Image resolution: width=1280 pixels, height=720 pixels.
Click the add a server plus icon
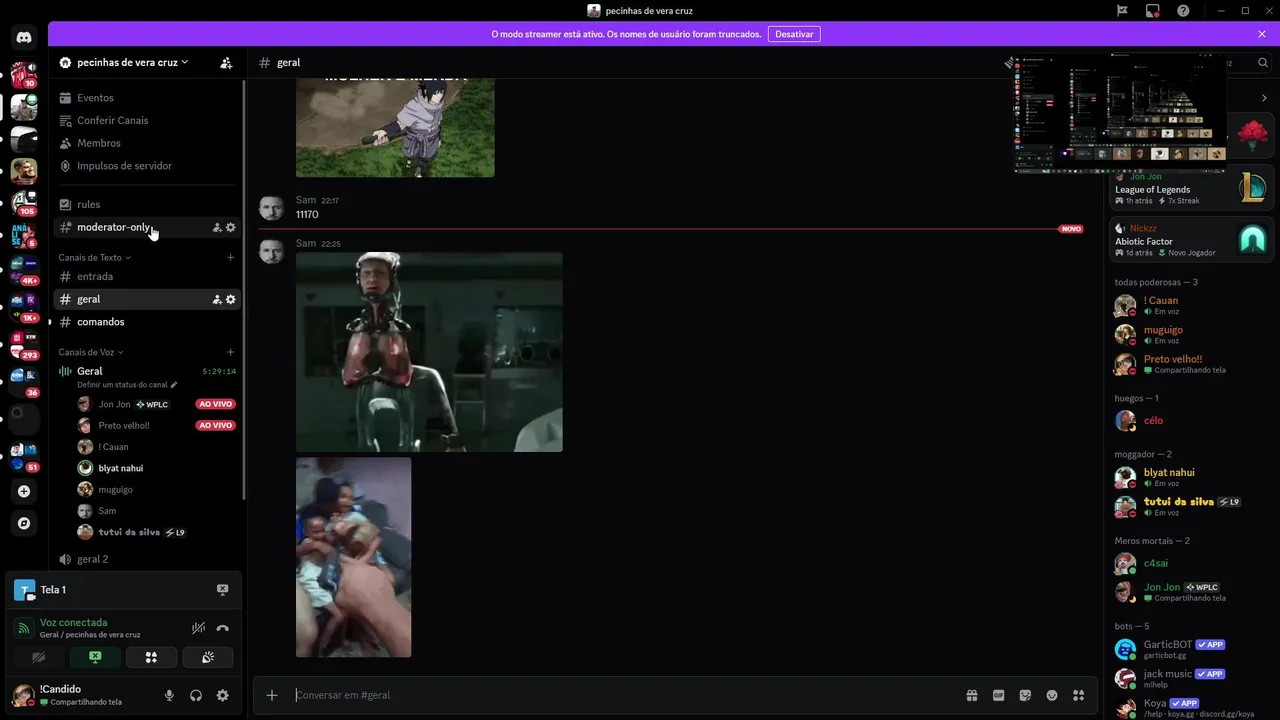click(x=24, y=491)
